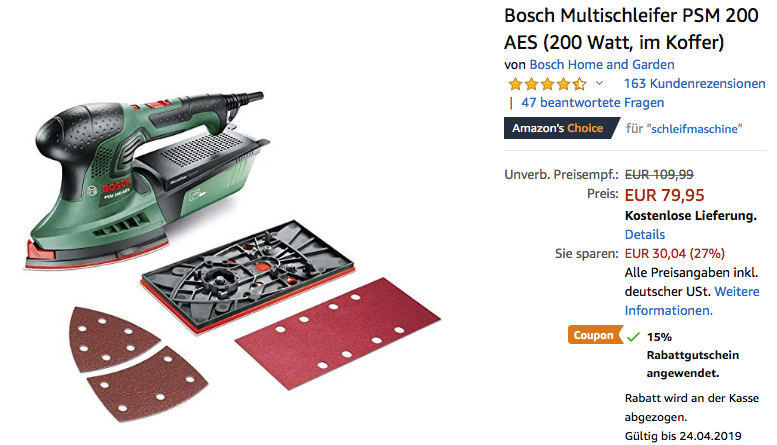Open the delivery Details link
777x445 pixels.
(644, 234)
